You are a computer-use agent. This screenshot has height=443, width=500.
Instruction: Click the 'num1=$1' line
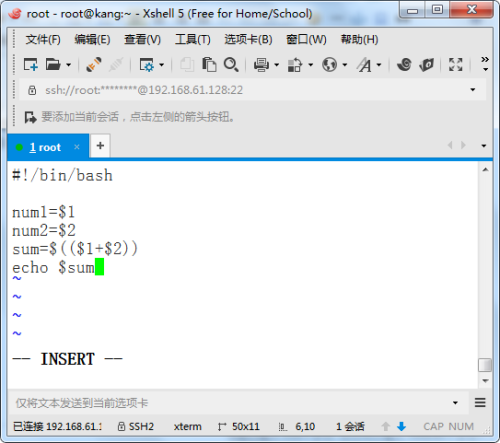[44, 212]
